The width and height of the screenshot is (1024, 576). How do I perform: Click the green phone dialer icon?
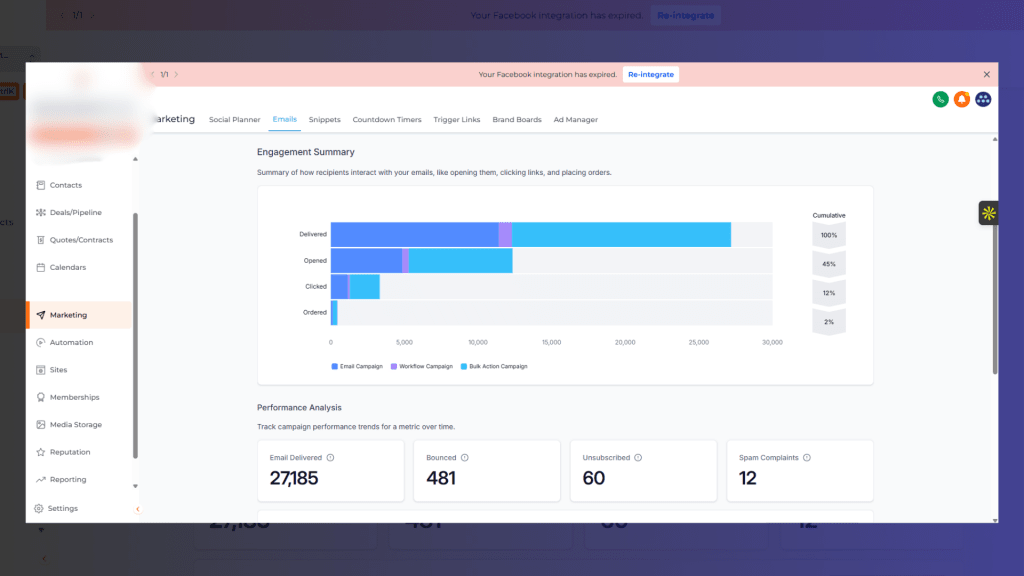(x=940, y=99)
